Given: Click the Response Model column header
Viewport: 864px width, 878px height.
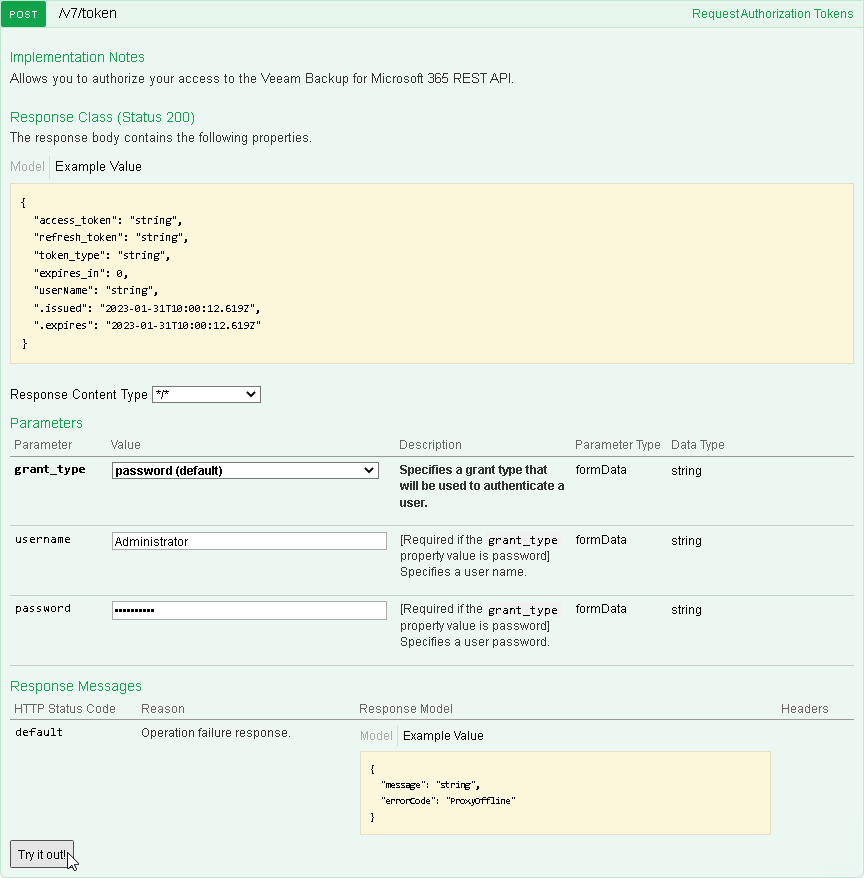Looking at the screenshot, I should (405, 709).
